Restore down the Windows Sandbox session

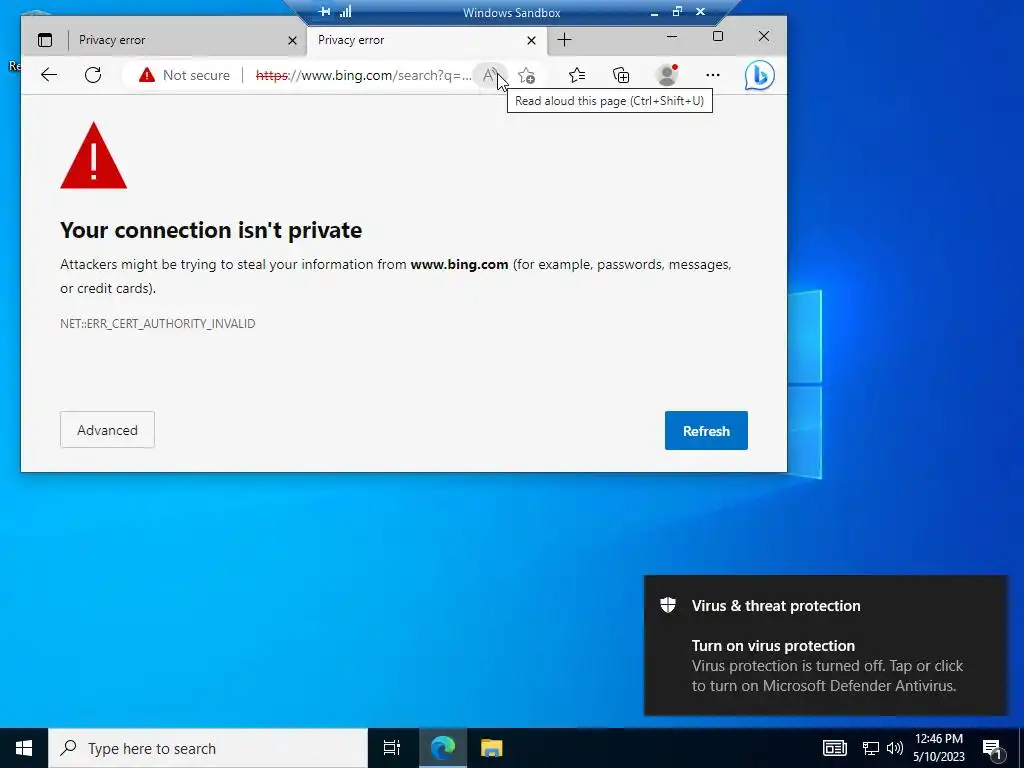tap(677, 11)
